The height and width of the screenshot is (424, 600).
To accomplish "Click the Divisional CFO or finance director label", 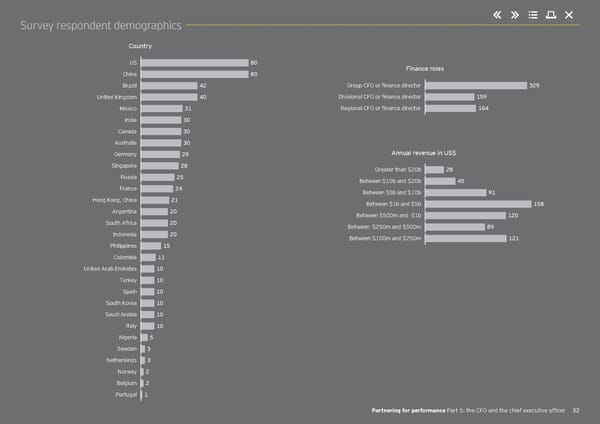I will point(380,97).
